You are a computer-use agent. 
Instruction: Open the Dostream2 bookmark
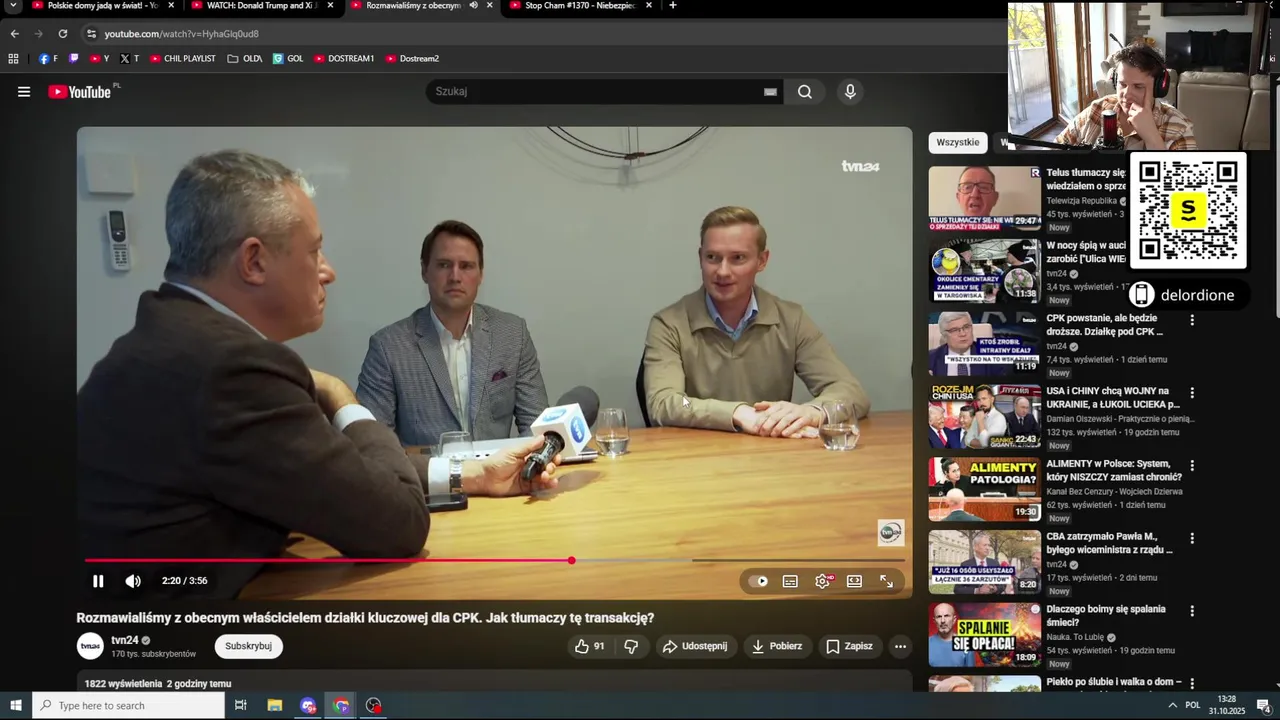pos(412,59)
